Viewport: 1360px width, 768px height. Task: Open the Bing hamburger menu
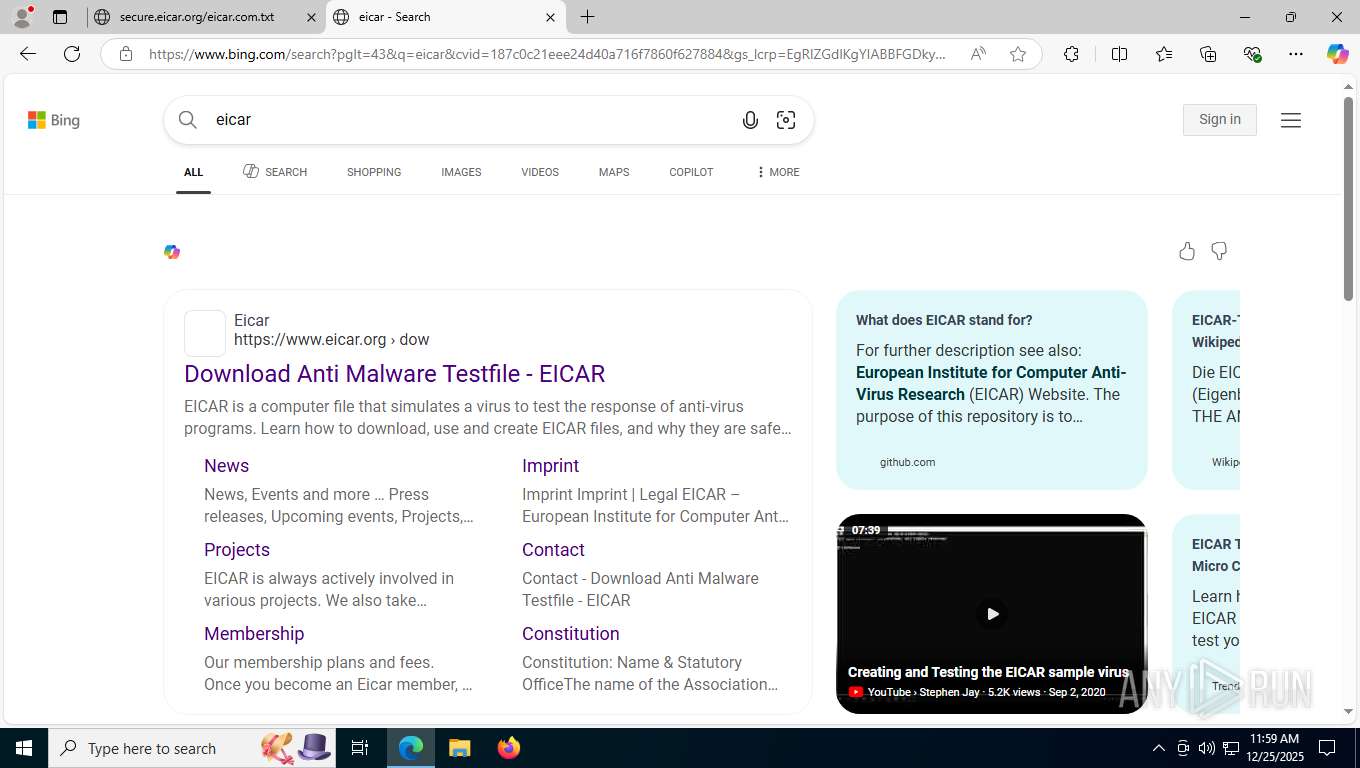click(x=1291, y=120)
